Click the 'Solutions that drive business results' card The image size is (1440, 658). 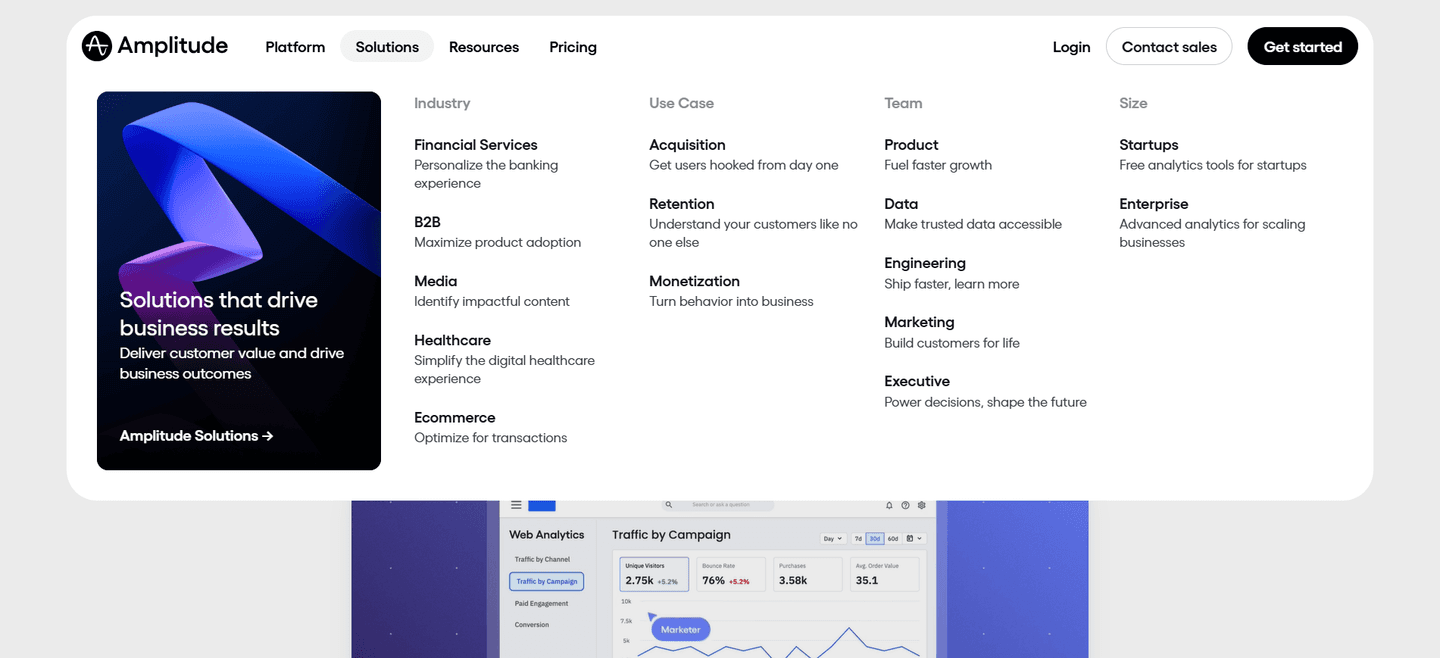(239, 281)
